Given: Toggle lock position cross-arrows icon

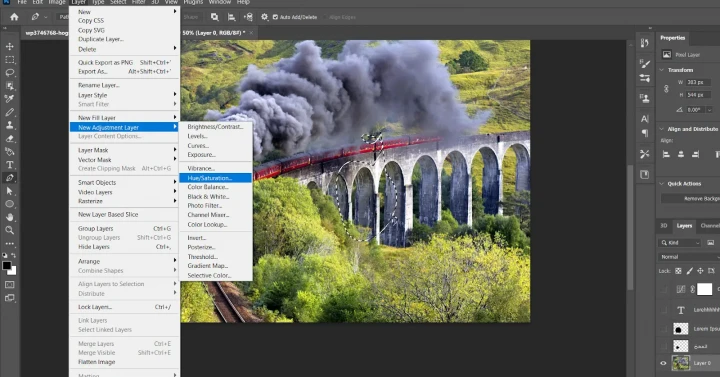Looking at the screenshot, I should pyautogui.click(x=700, y=271).
